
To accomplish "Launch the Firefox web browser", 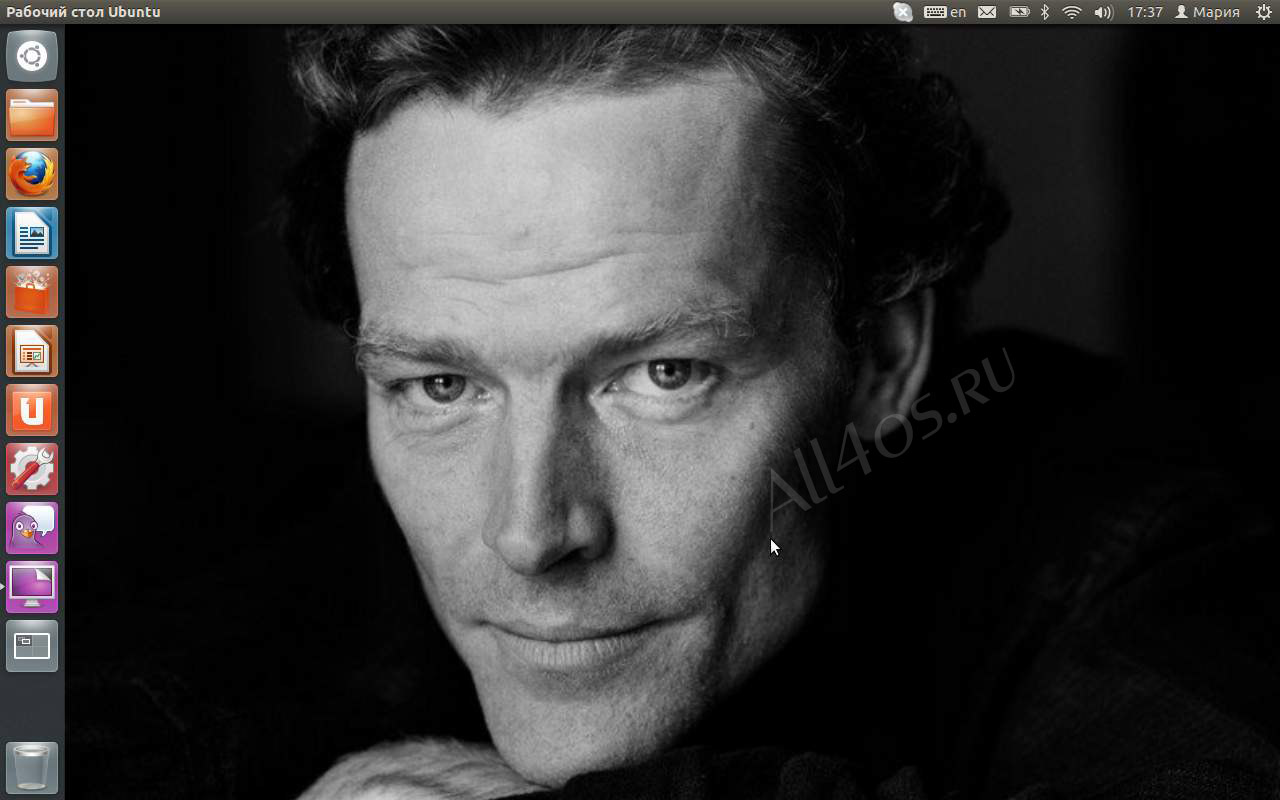I will pyautogui.click(x=32, y=174).
